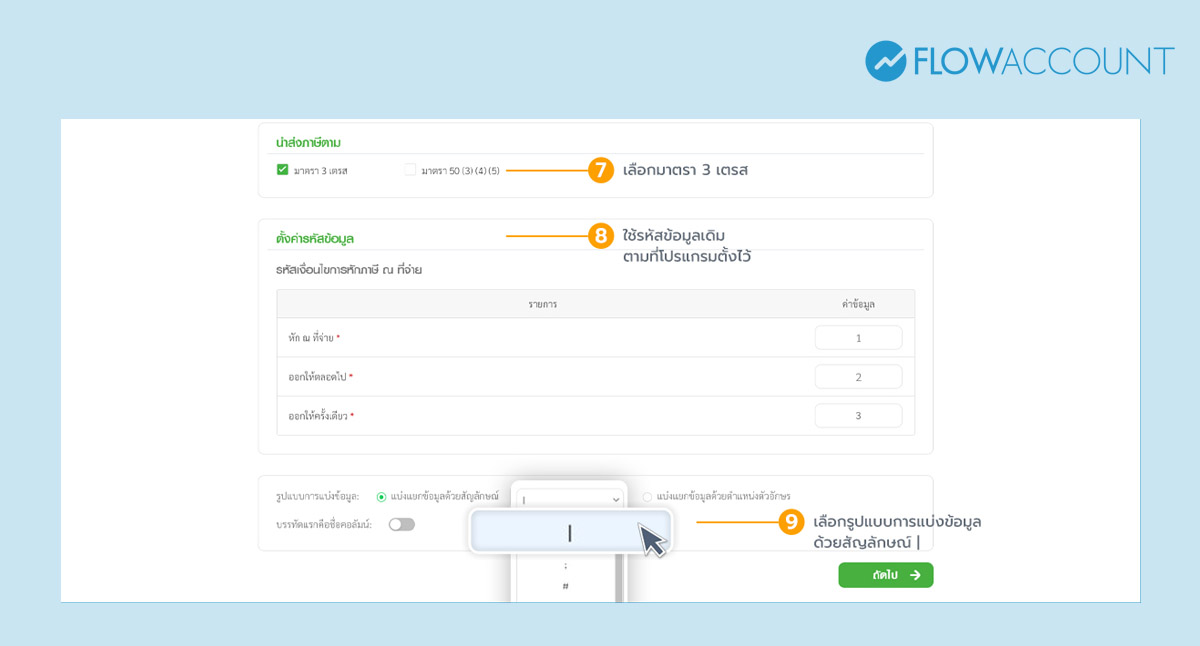1200x646 pixels.
Task: Click the ออกให้ตลอดไป value field
Action: pos(857,377)
